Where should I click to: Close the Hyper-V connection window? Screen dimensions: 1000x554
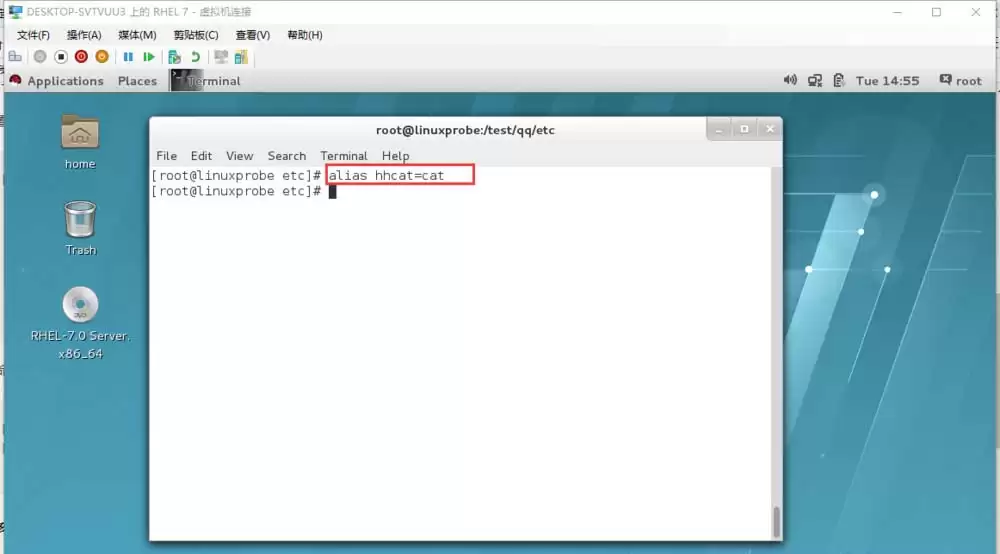click(976, 12)
